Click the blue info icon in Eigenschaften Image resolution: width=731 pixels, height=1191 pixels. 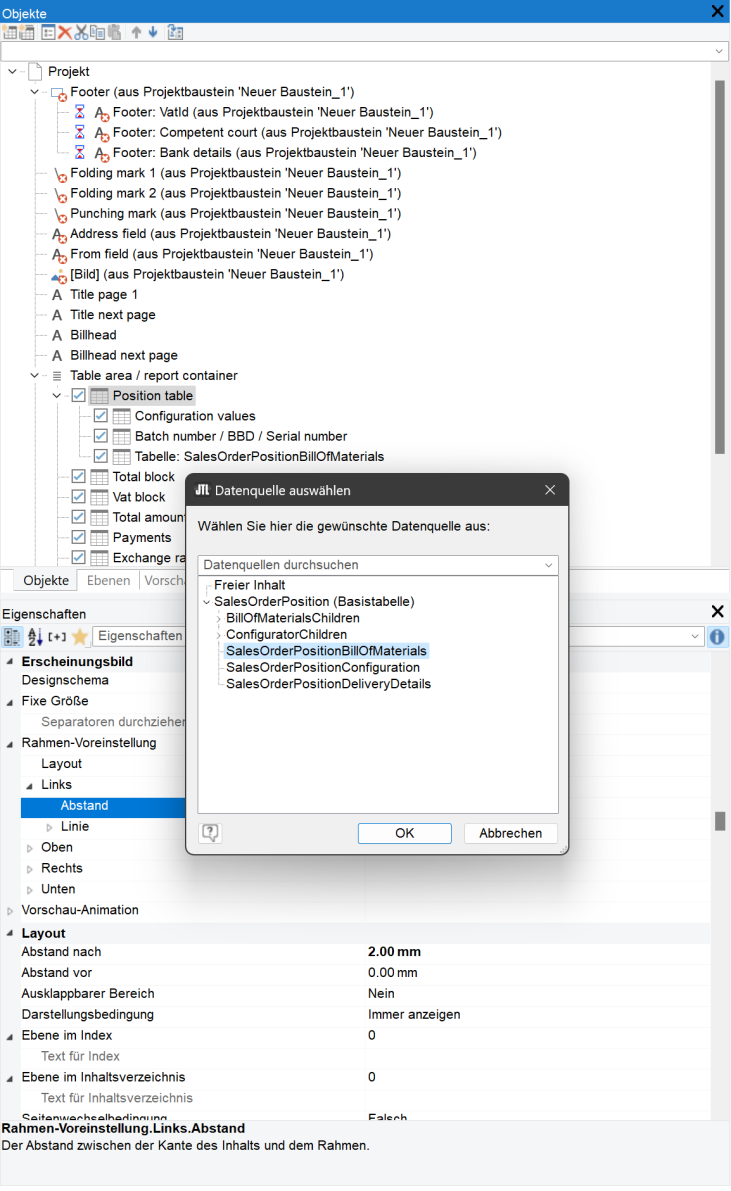(x=717, y=637)
